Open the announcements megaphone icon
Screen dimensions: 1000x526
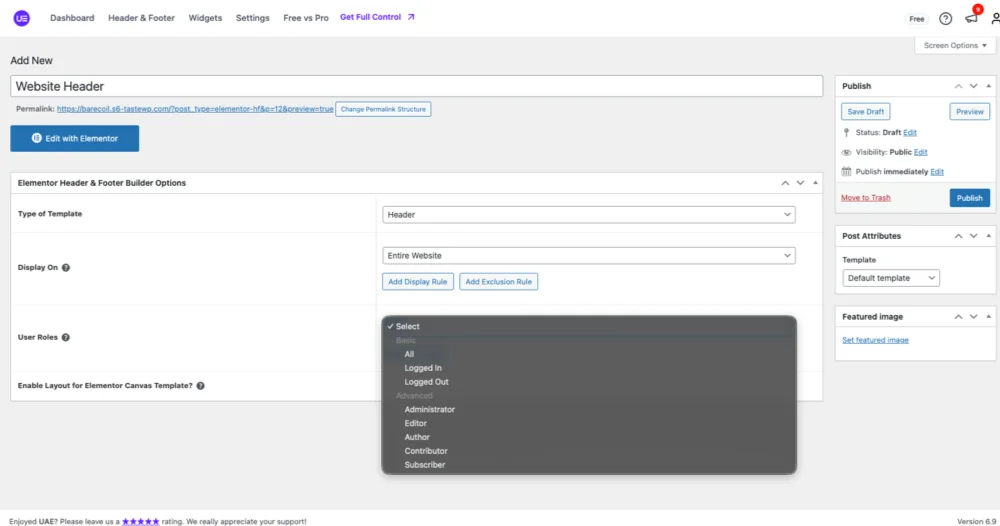point(971,18)
